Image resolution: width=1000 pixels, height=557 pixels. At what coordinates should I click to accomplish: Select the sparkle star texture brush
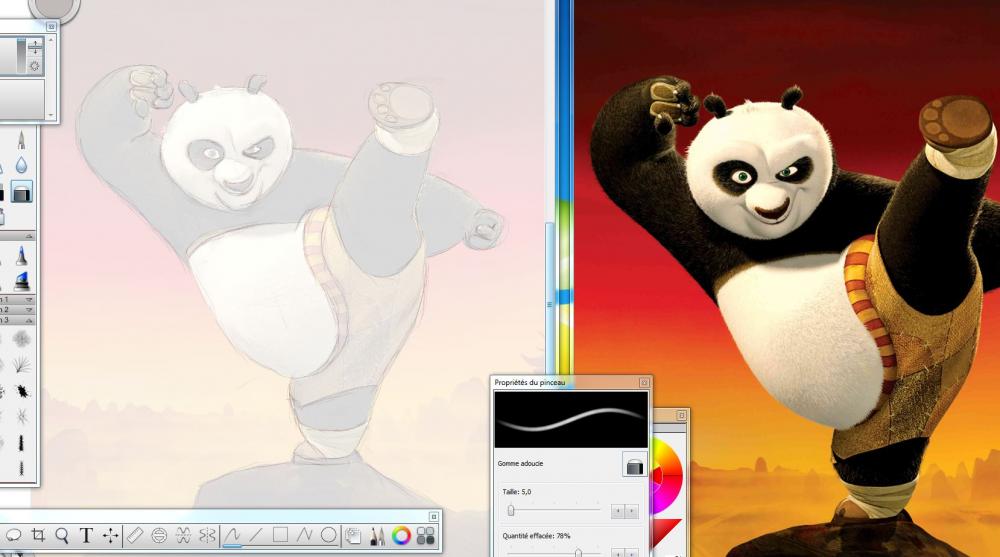21,417
